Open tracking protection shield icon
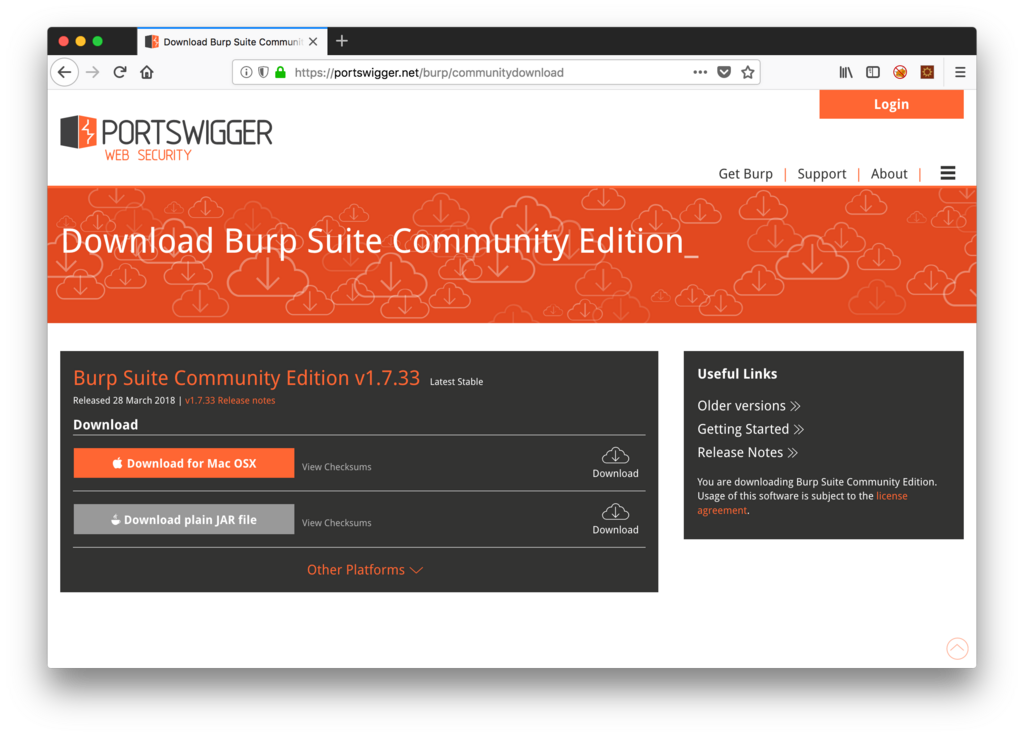1024x736 pixels. point(263,72)
